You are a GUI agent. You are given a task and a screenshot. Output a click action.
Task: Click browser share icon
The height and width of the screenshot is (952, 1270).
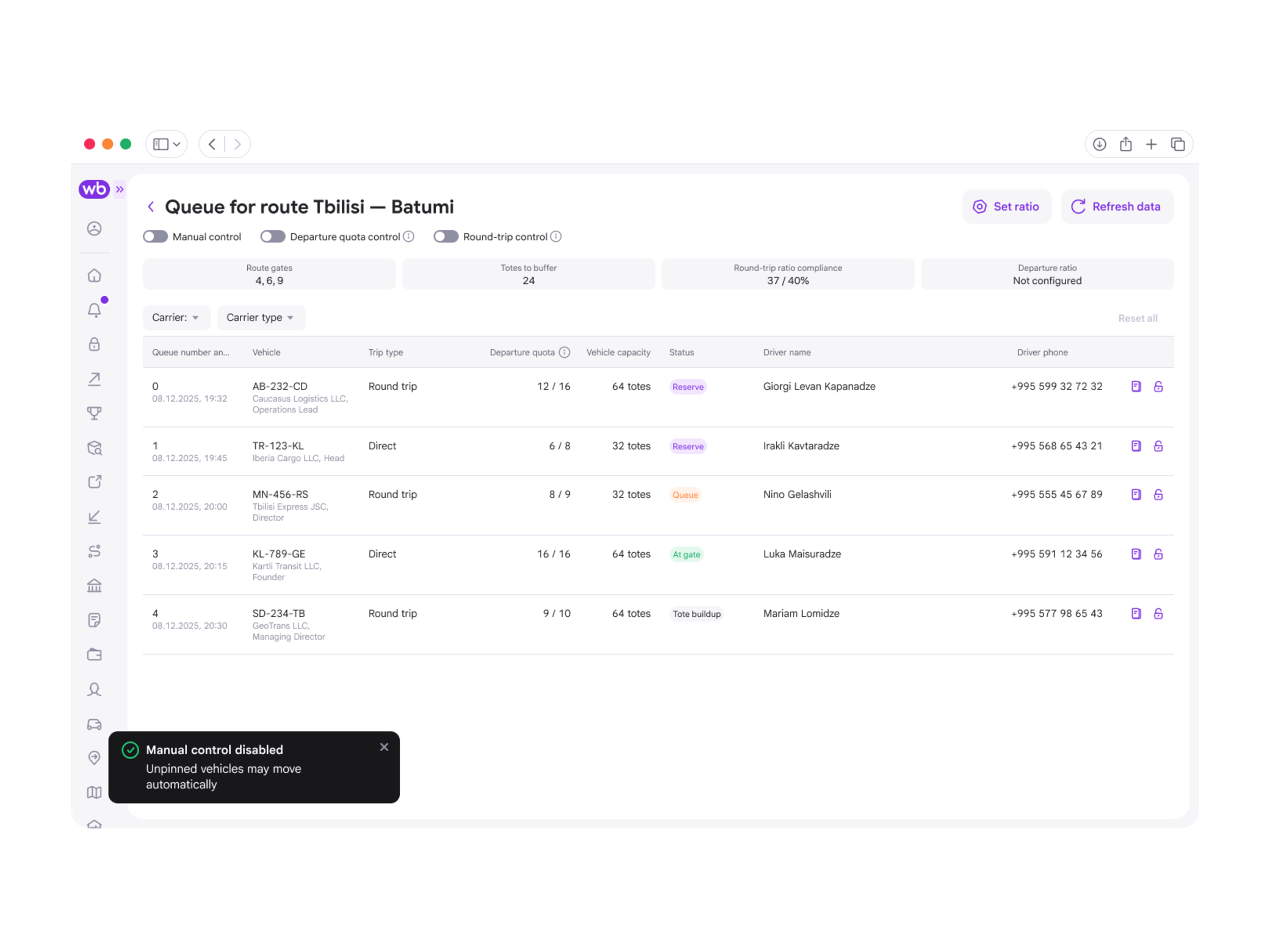[1125, 144]
